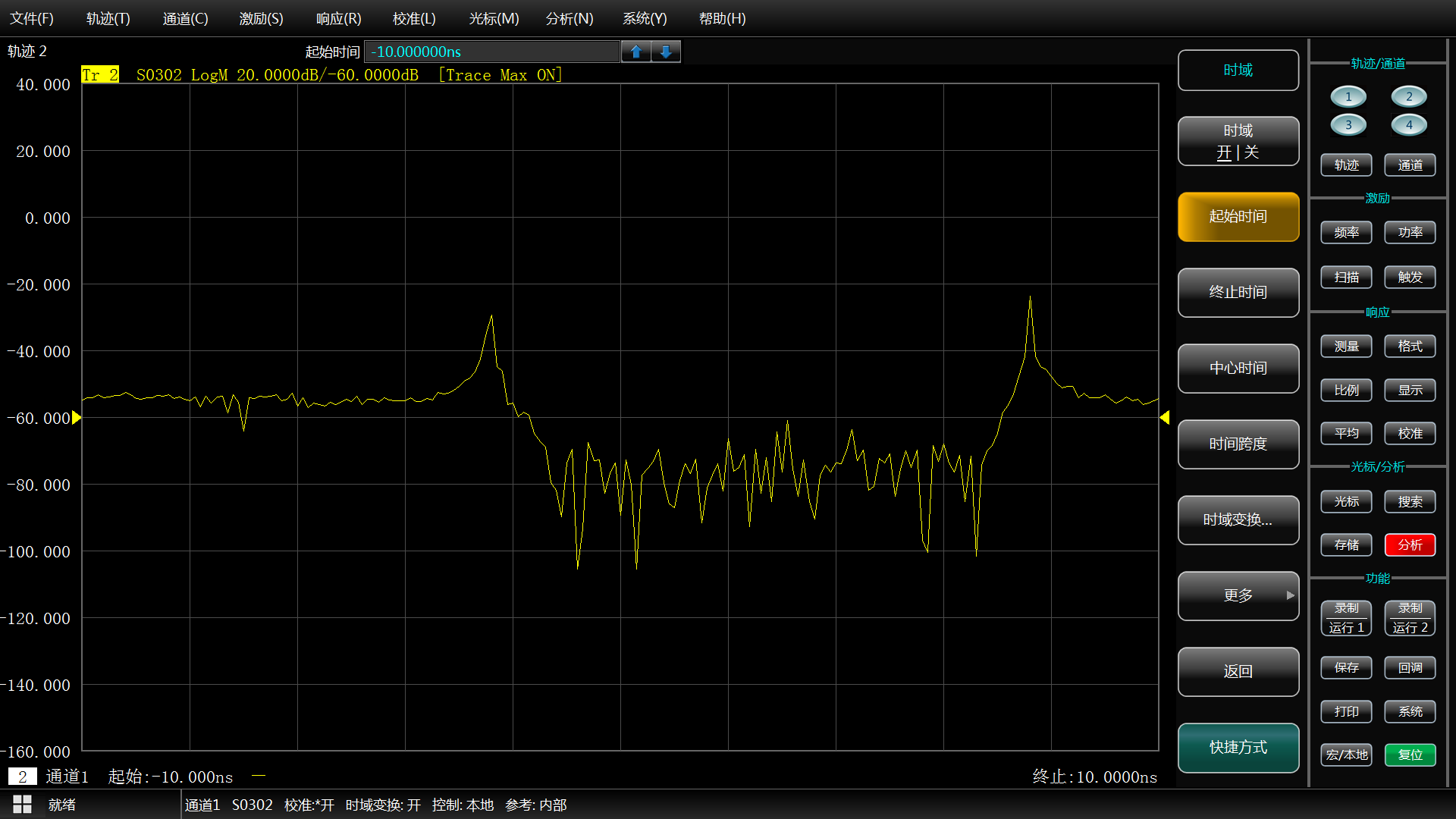Toggle time domain 开|关 switch
Image resolution: width=1456 pixels, height=819 pixels.
pos(1238,141)
